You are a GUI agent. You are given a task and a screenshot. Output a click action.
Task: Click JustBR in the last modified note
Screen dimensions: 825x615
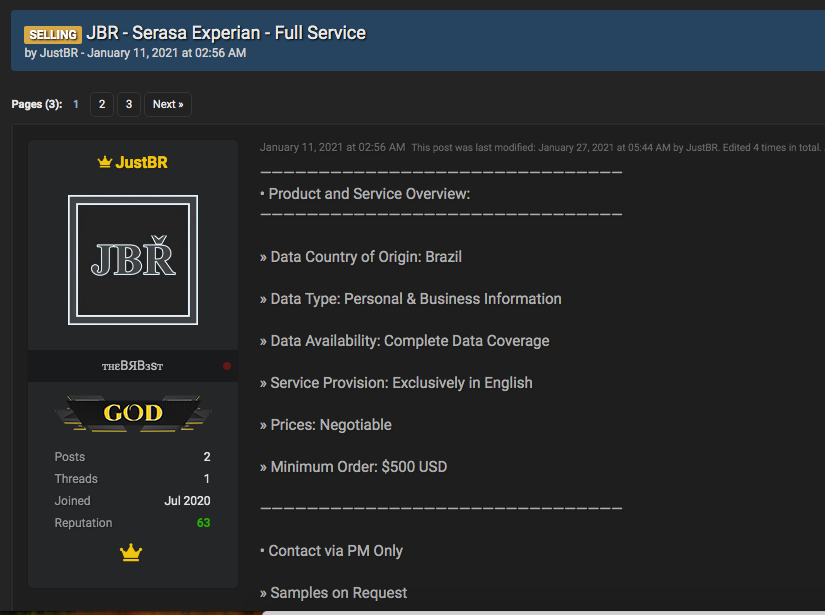703,148
